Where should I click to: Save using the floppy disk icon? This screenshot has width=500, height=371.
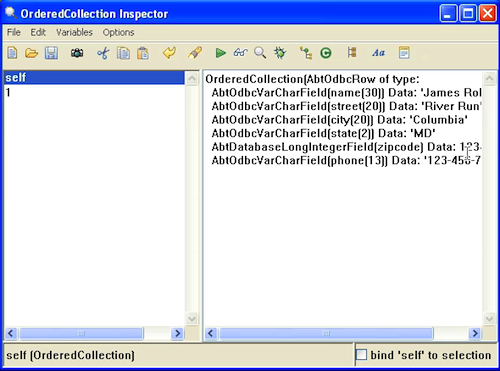tap(51, 53)
